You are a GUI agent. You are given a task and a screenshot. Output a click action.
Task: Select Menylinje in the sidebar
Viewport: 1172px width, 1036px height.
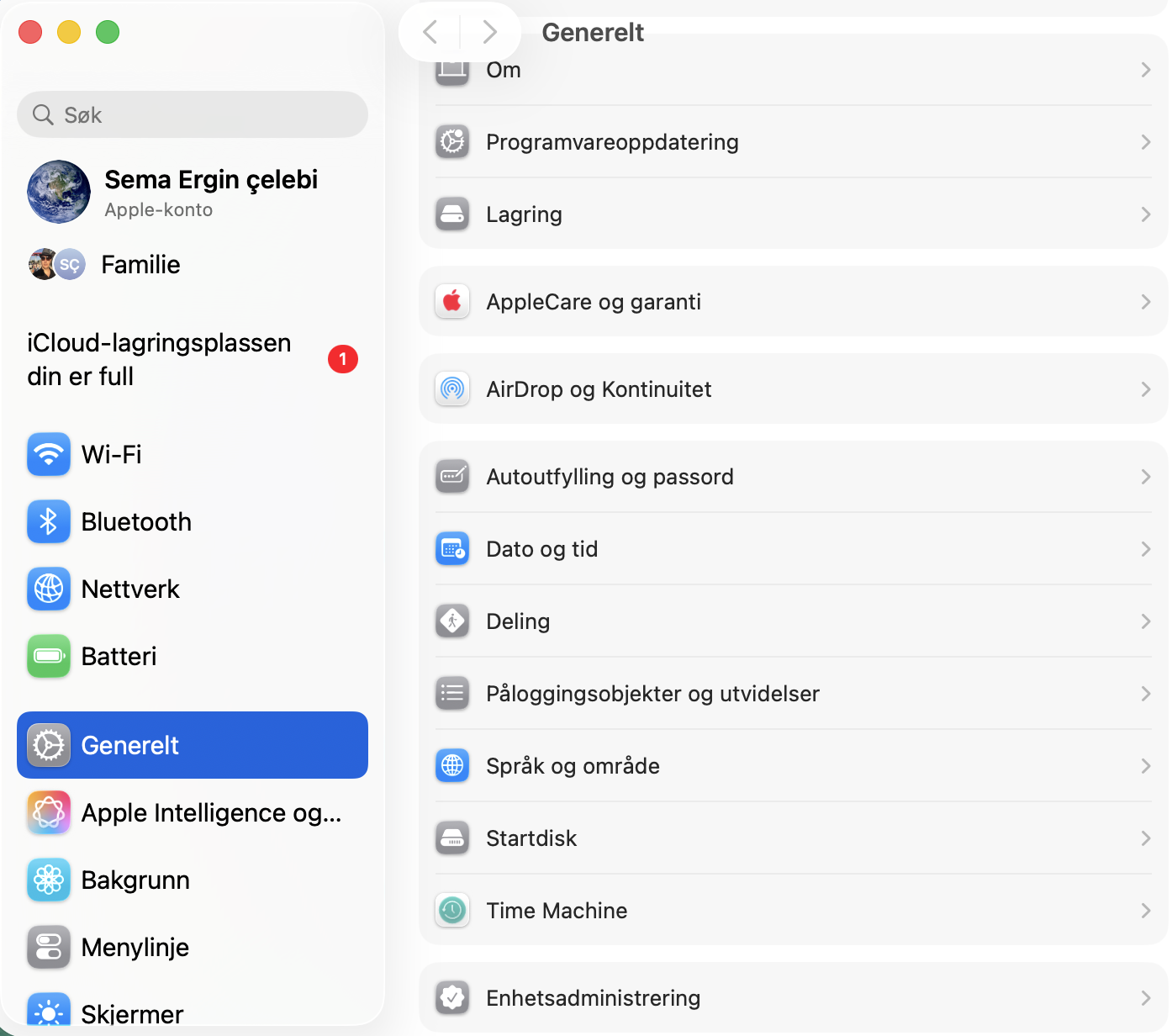coord(193,947)
